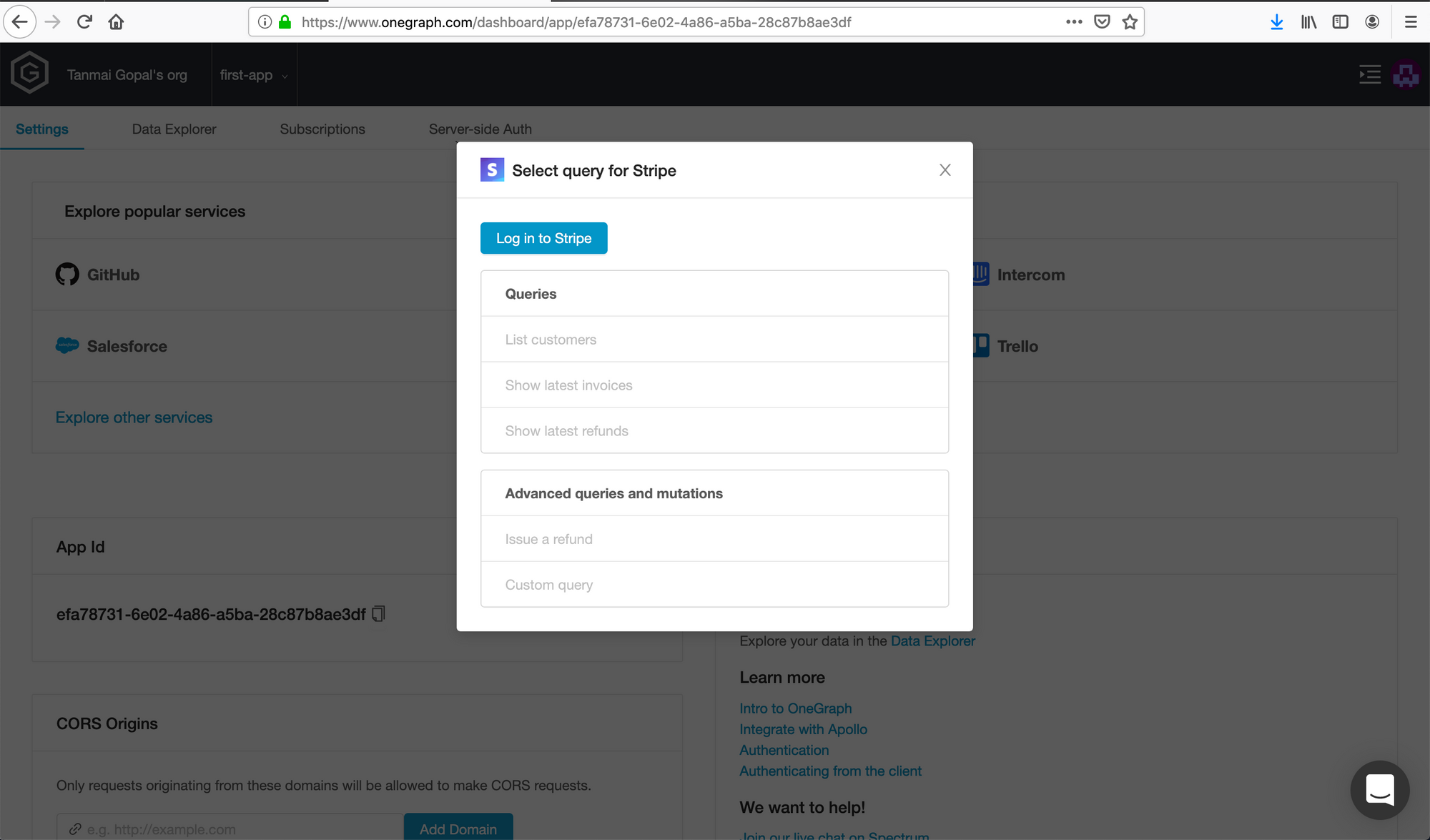Click Log in to Stripe button
1430x840 pixels.
[x=544, y=238]
